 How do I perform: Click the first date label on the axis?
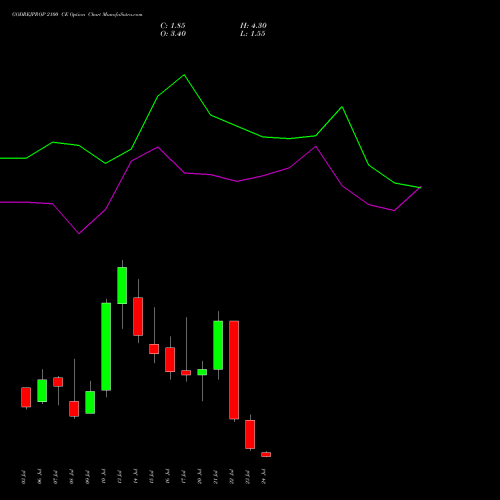click(x=23, y=477)
